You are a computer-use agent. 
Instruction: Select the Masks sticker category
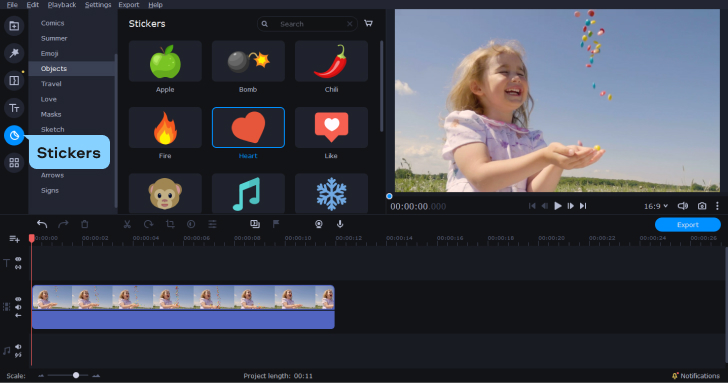(x=51, y=114)
